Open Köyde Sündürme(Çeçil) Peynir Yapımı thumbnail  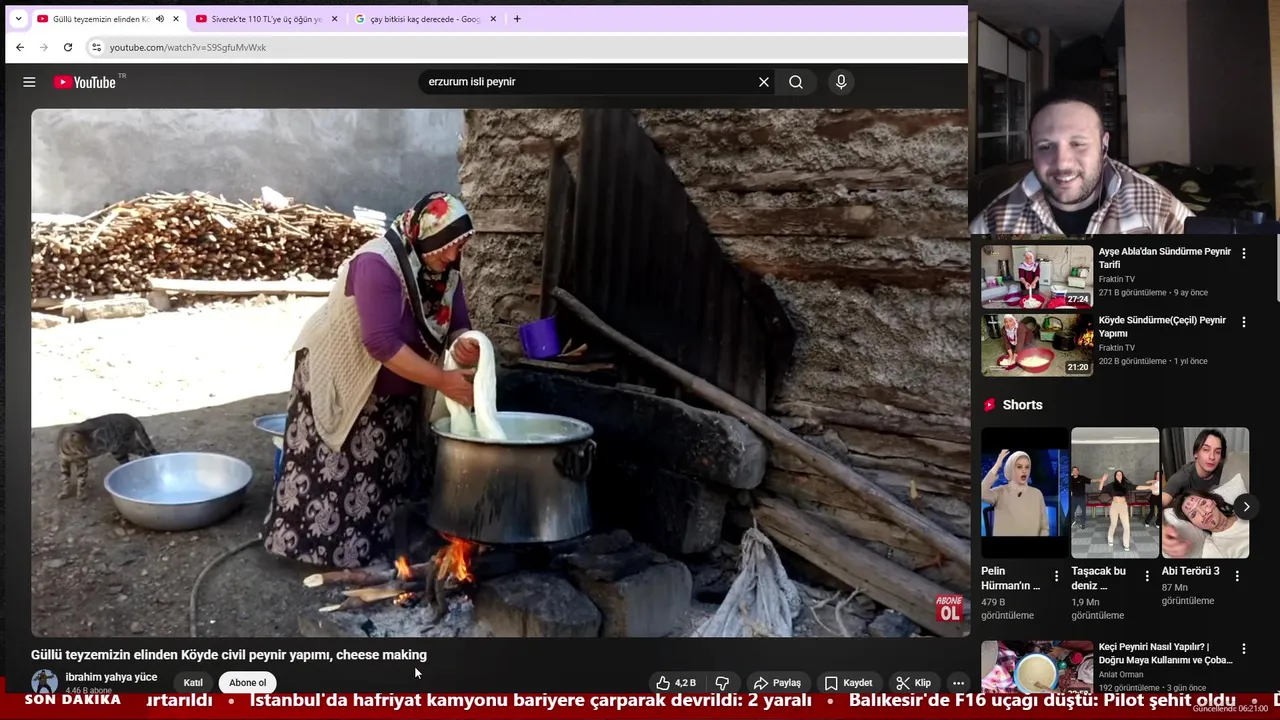(x=1037, y=345)
